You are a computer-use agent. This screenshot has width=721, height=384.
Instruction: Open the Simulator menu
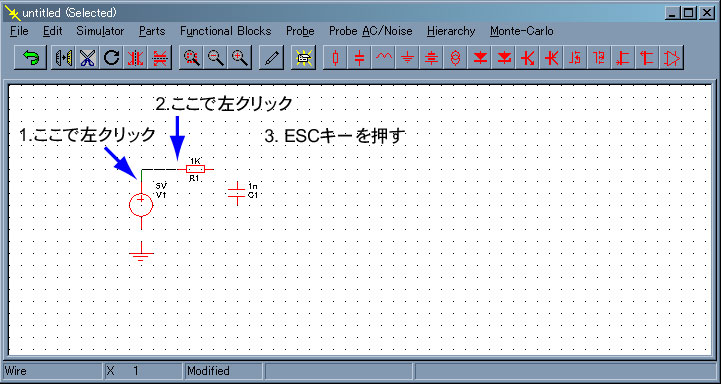100,31
